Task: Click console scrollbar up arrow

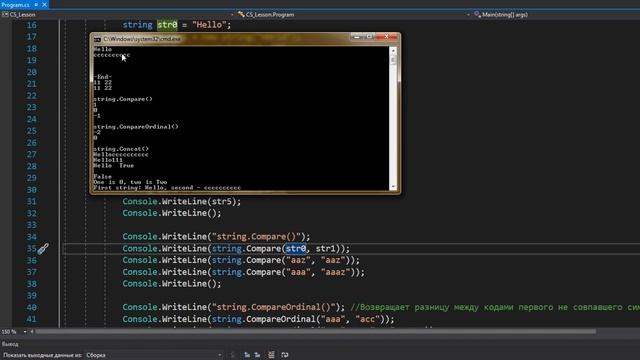Action: tap(393, 50)
